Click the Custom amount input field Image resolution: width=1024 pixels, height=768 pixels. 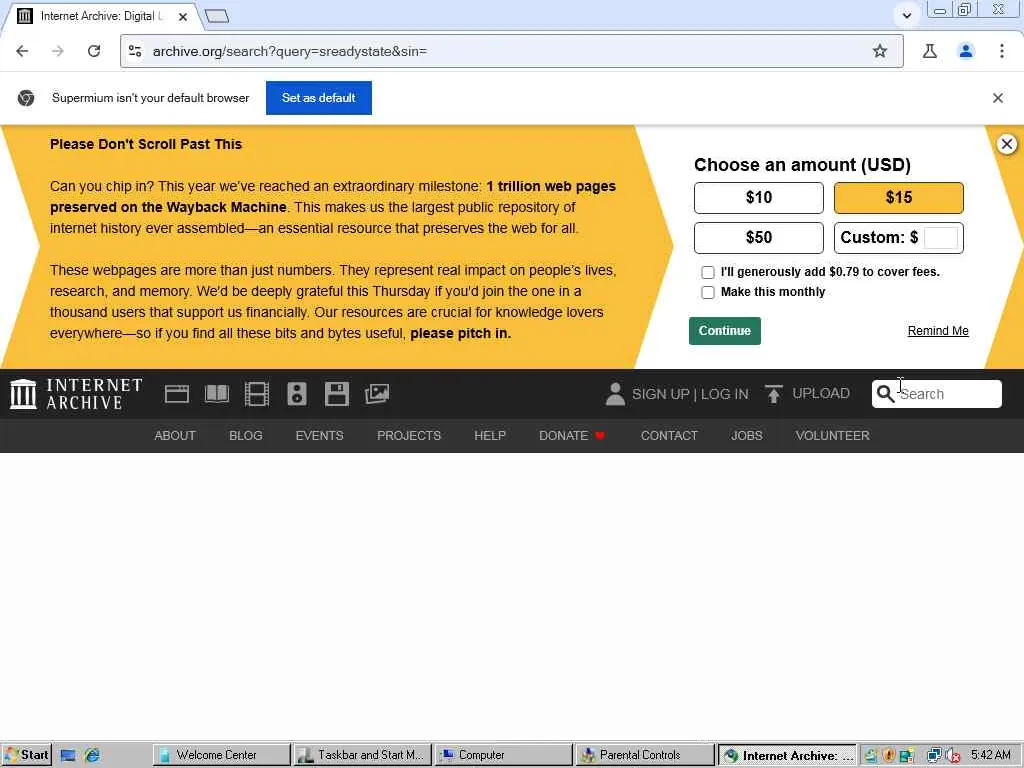pos(940,238)
